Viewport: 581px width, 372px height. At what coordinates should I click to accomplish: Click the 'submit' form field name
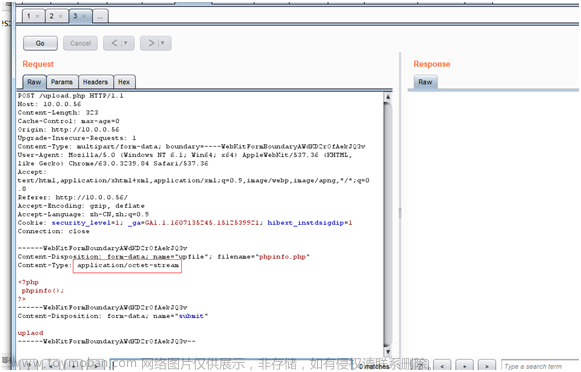tap(191, 316)
